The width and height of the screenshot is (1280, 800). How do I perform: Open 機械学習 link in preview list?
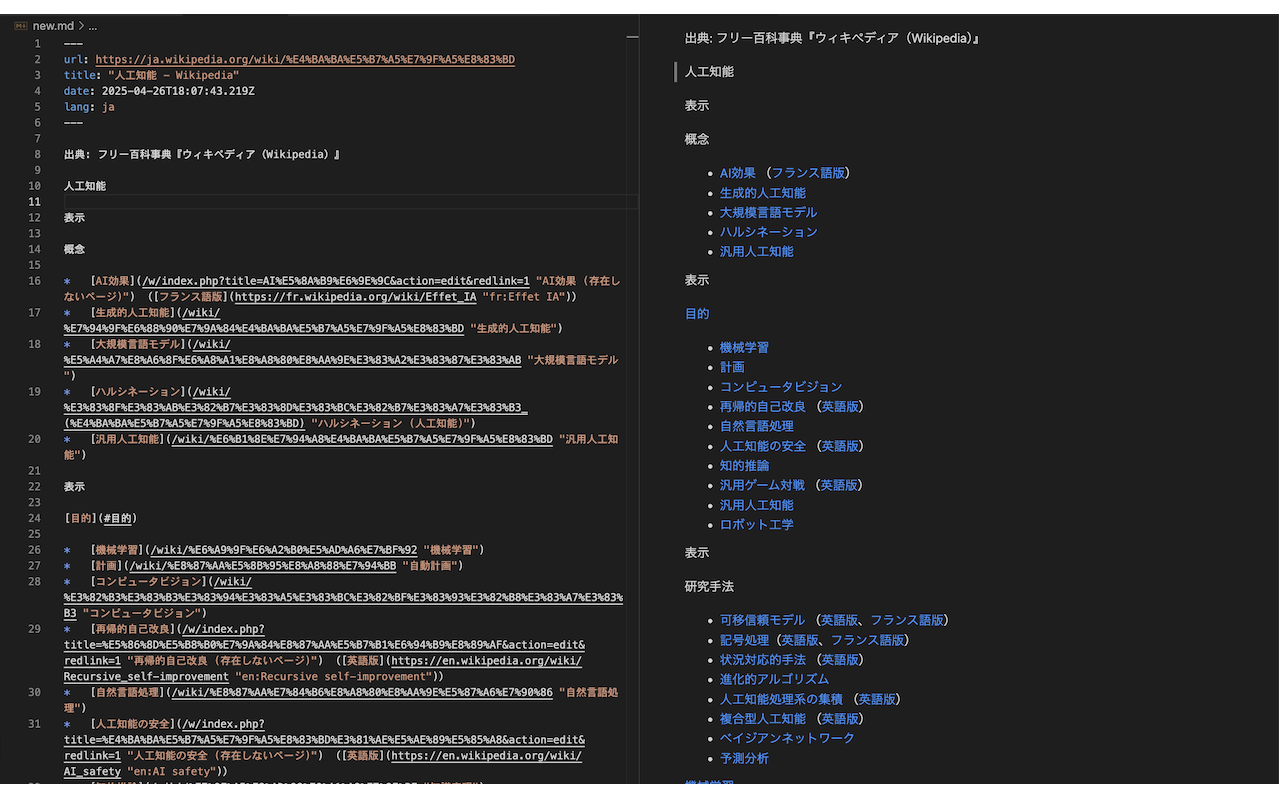(744, 348)
